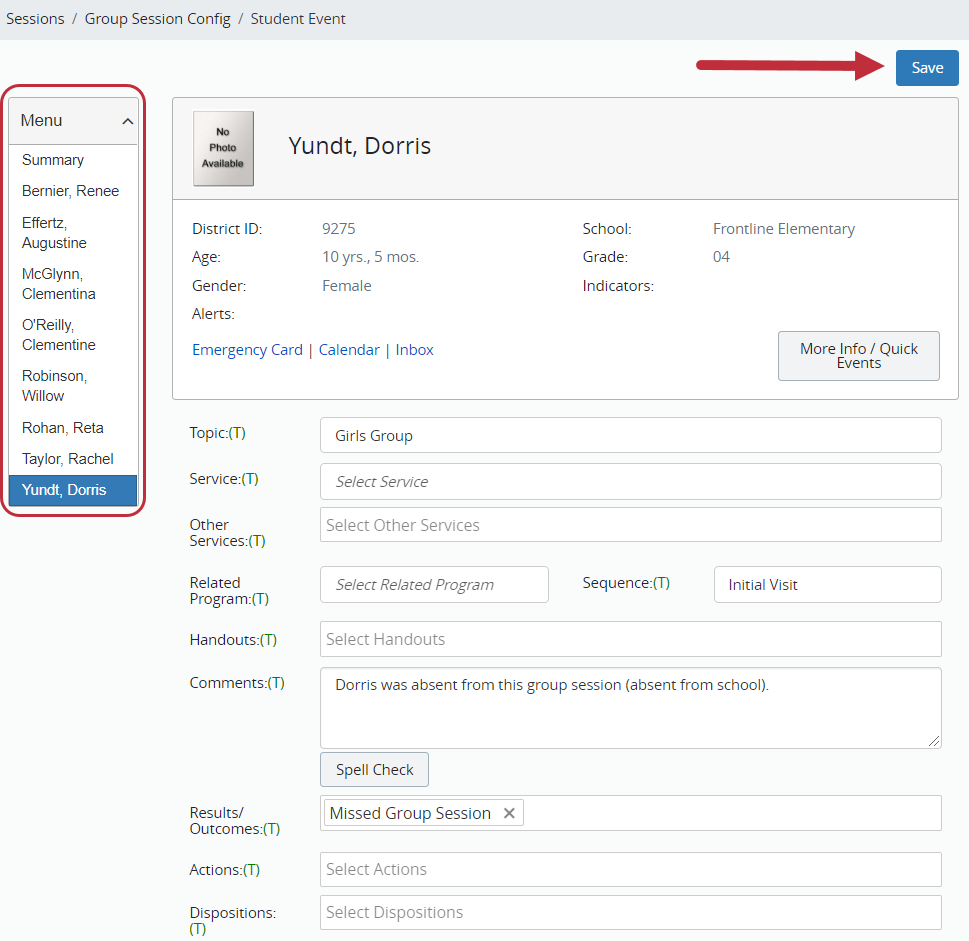Screen dimensions: 969x941
Task: Click the Missed Group Session tag label
Action: click(x=410, y=813)
